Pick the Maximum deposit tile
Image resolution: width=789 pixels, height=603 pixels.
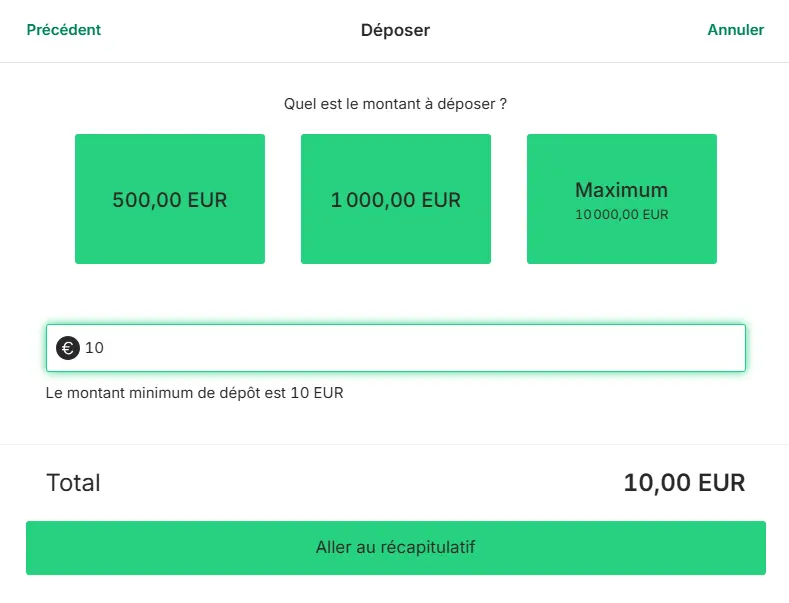[622, 199]
